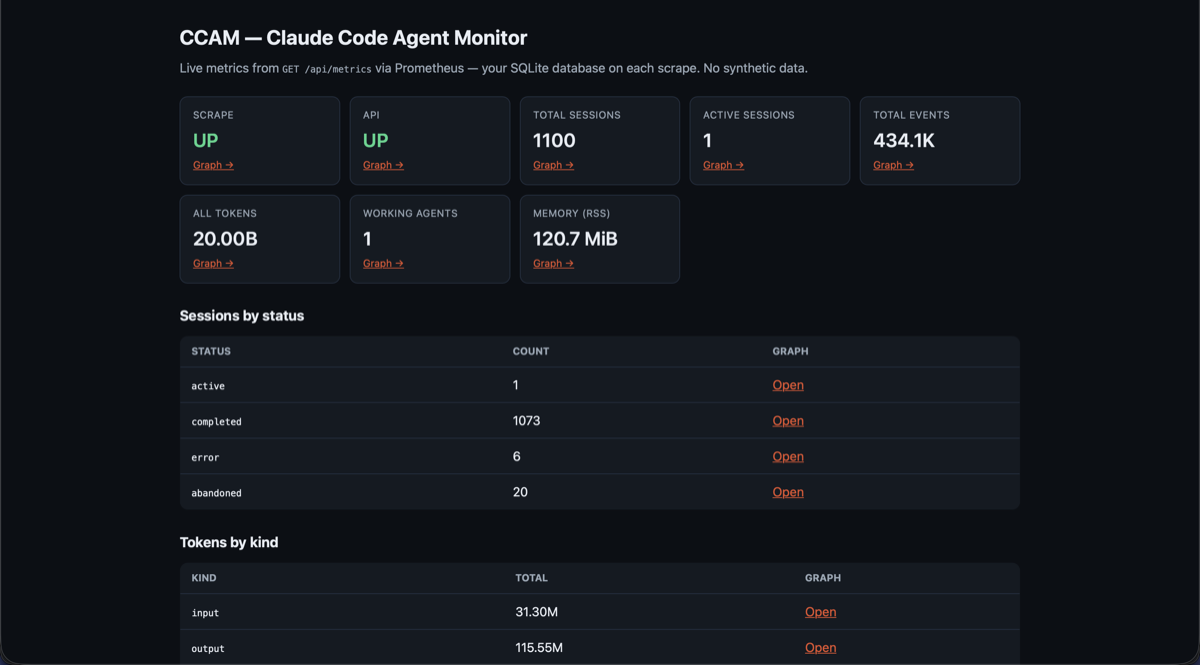
Task: Click the ACTIVE SESSIONS card label
Action: tap(749, 115)
